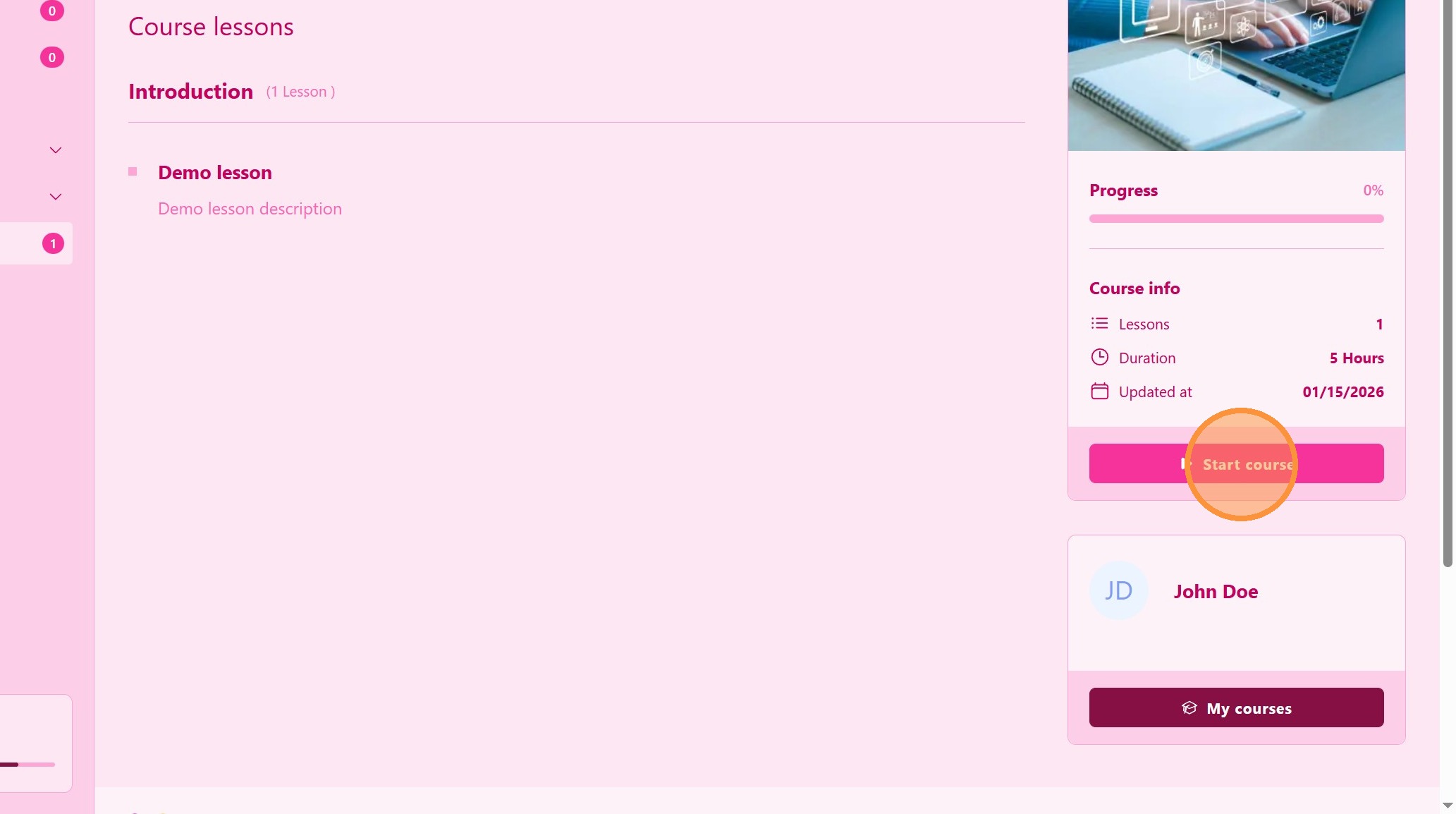This screenshot has height=814, width=1456.
Task: Click the John Doe instructor name
Action: pyautogui.click(x=1216, y=592)
